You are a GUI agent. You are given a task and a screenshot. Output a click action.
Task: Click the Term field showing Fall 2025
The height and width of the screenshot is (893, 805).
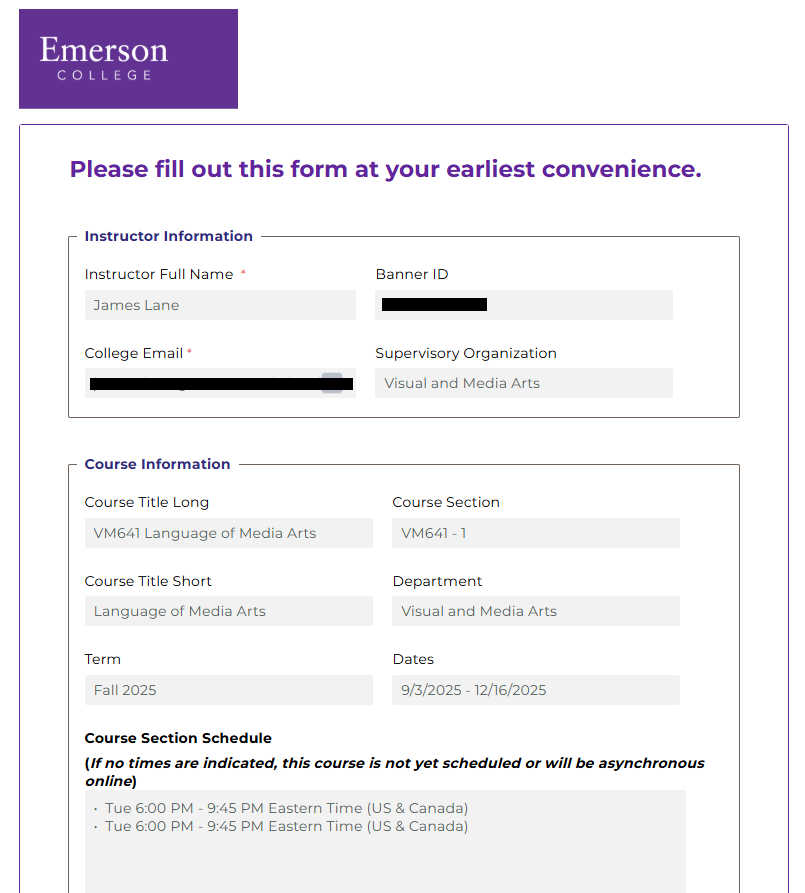click(x=229, y=690)
